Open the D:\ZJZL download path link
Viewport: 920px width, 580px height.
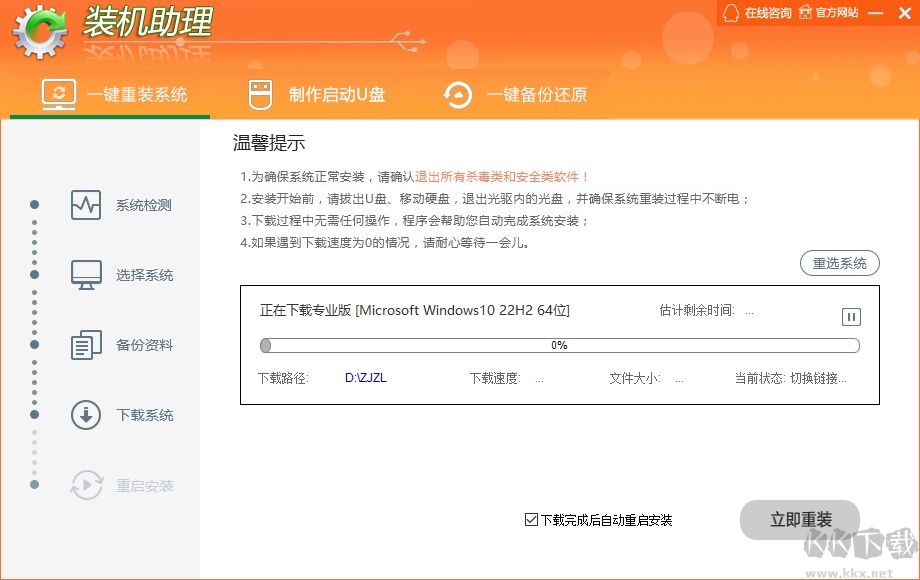(x=365, y=377)
